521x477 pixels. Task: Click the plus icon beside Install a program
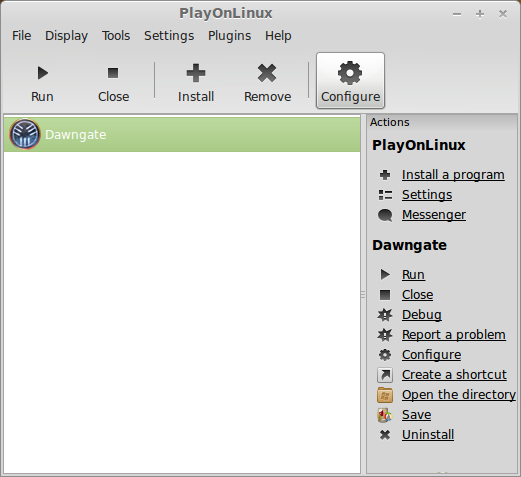[385, 175]
